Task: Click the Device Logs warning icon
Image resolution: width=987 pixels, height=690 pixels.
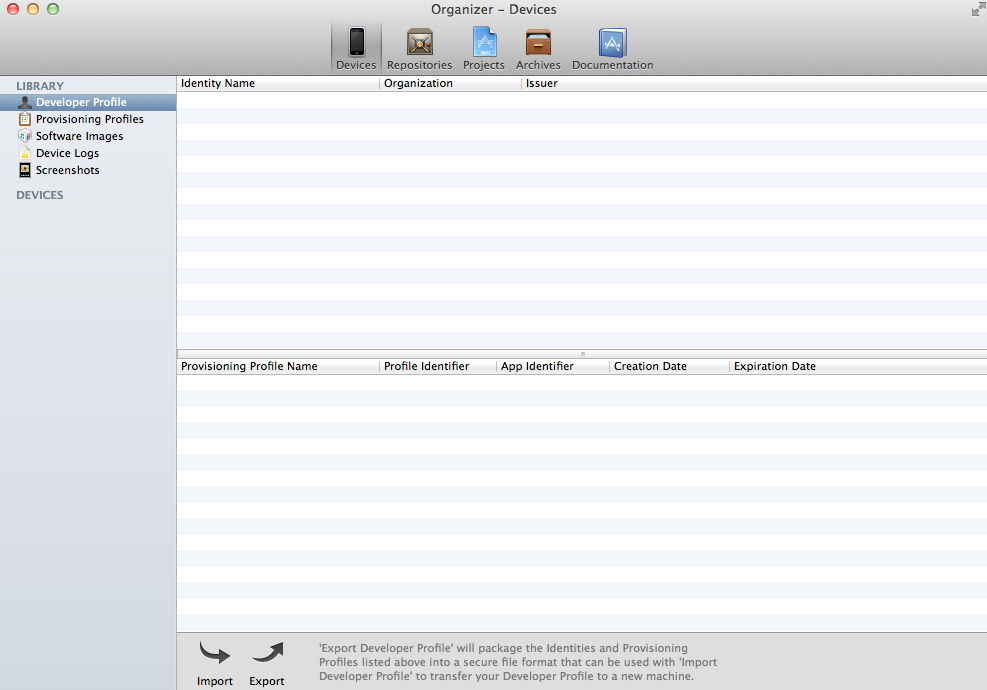Action: click(25, 153)
